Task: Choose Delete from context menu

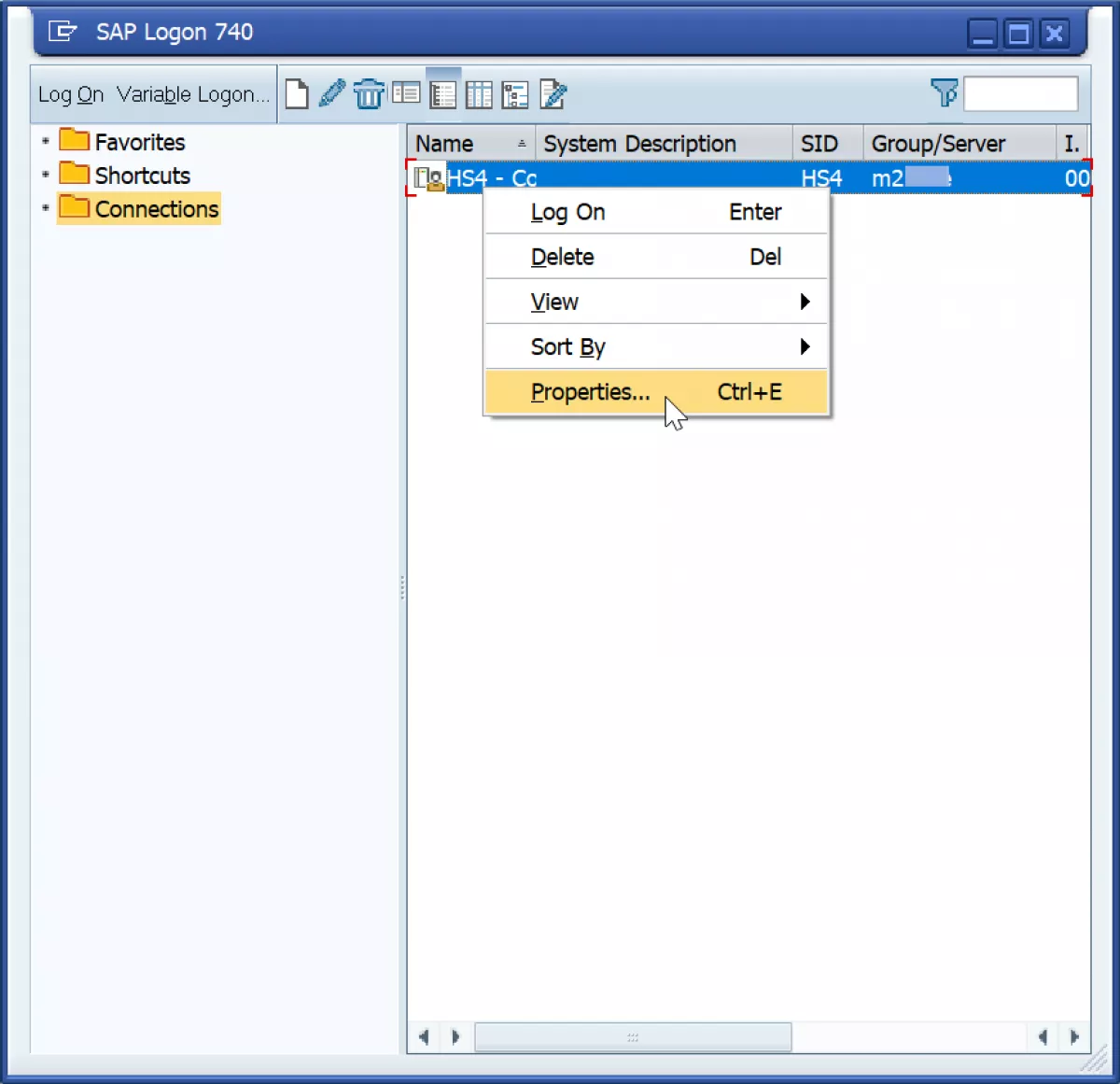Action: pos(656,257)
